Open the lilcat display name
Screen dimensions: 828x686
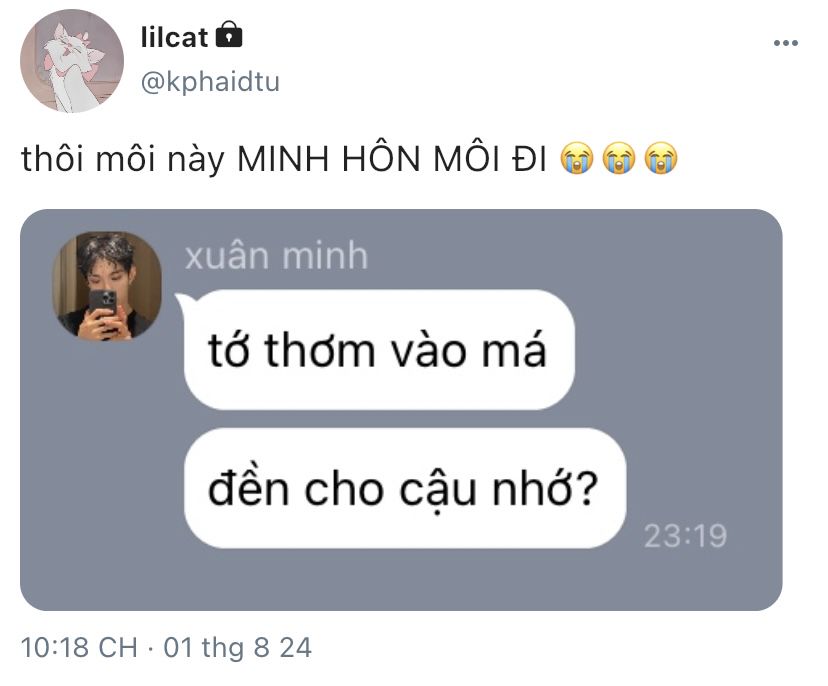(x=174, y=37)
